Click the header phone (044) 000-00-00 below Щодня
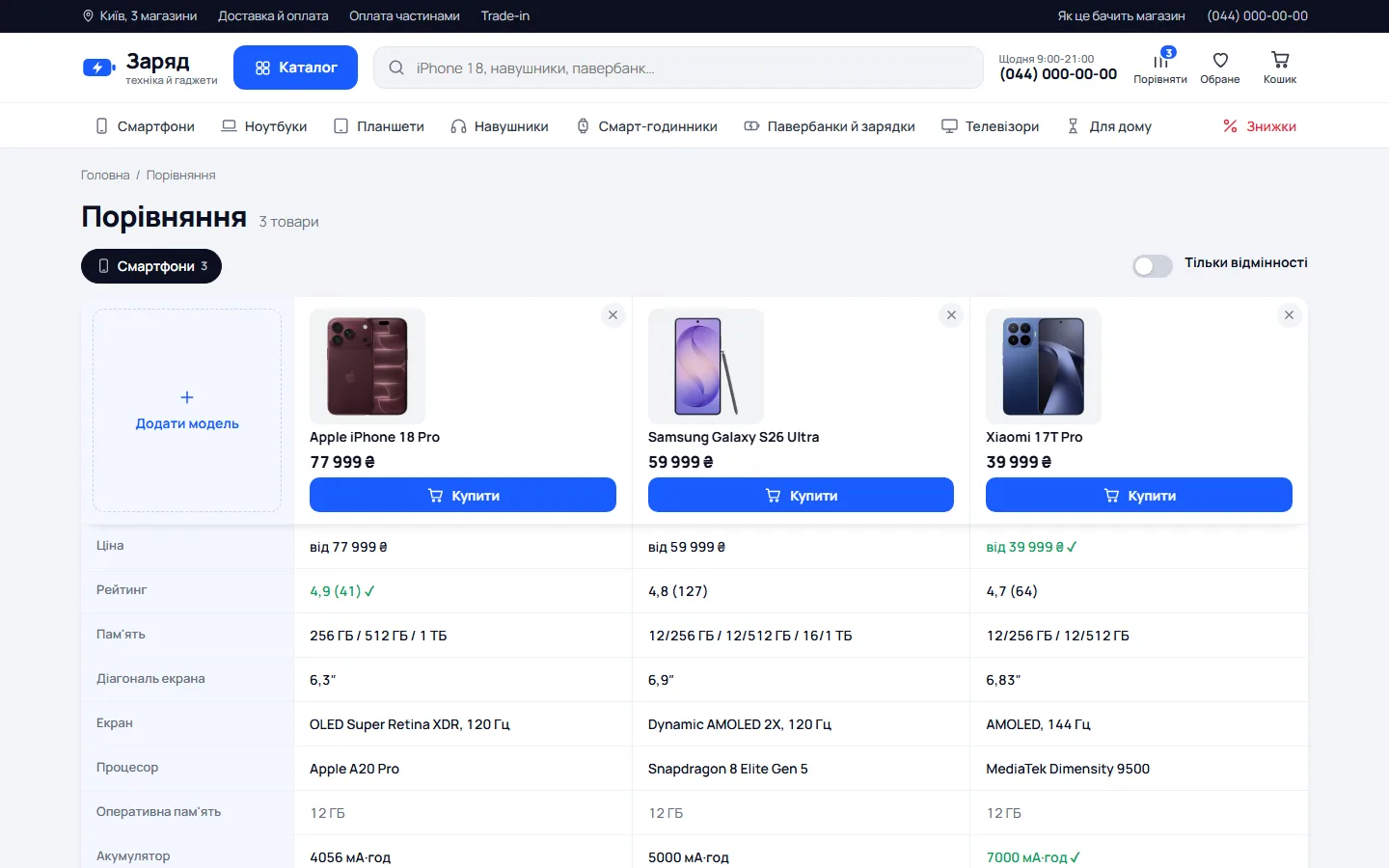The height and width of the screenshot is (868, 1389). point(1058,74)
